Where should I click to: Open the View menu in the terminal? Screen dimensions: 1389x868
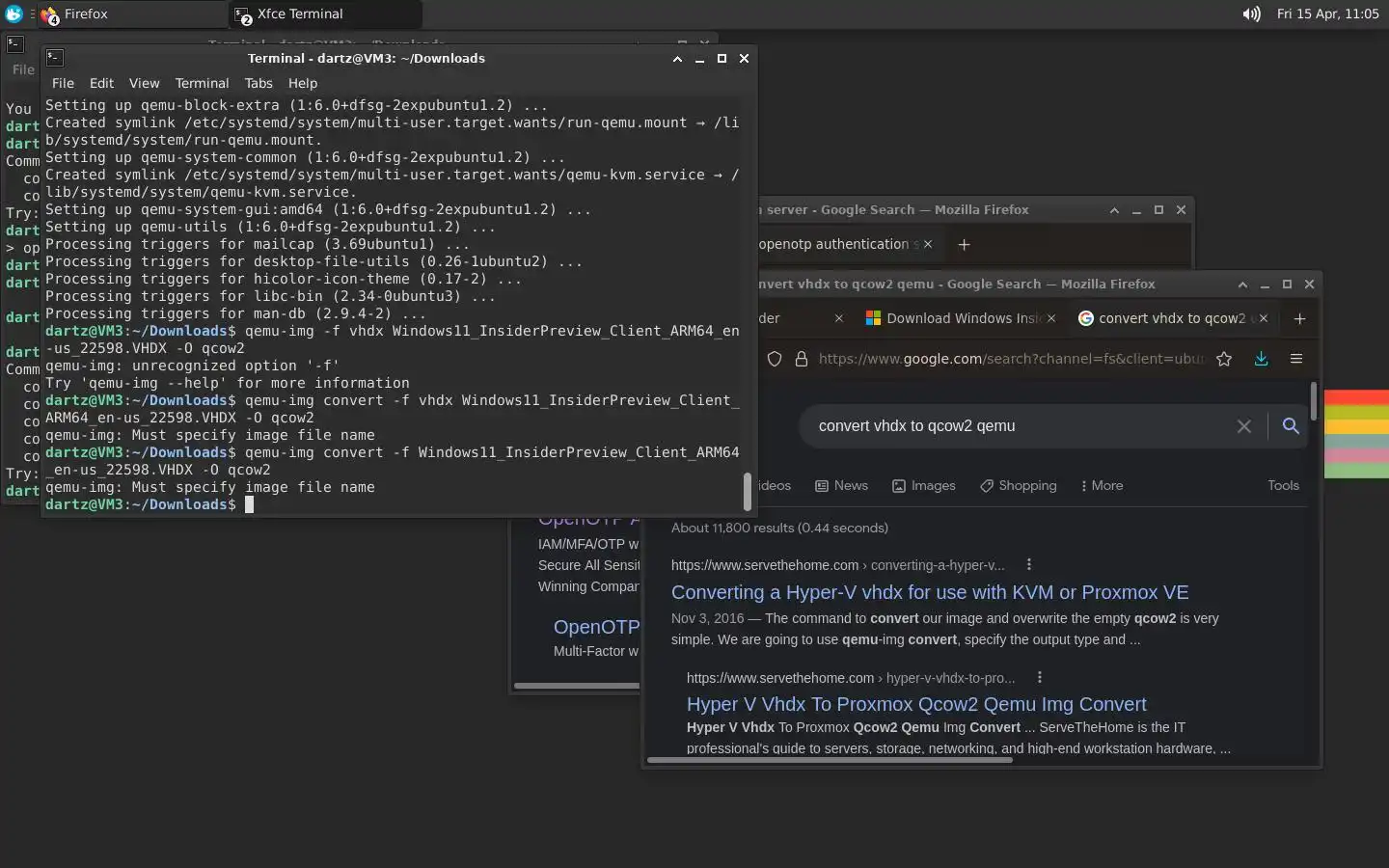point(144,83)
